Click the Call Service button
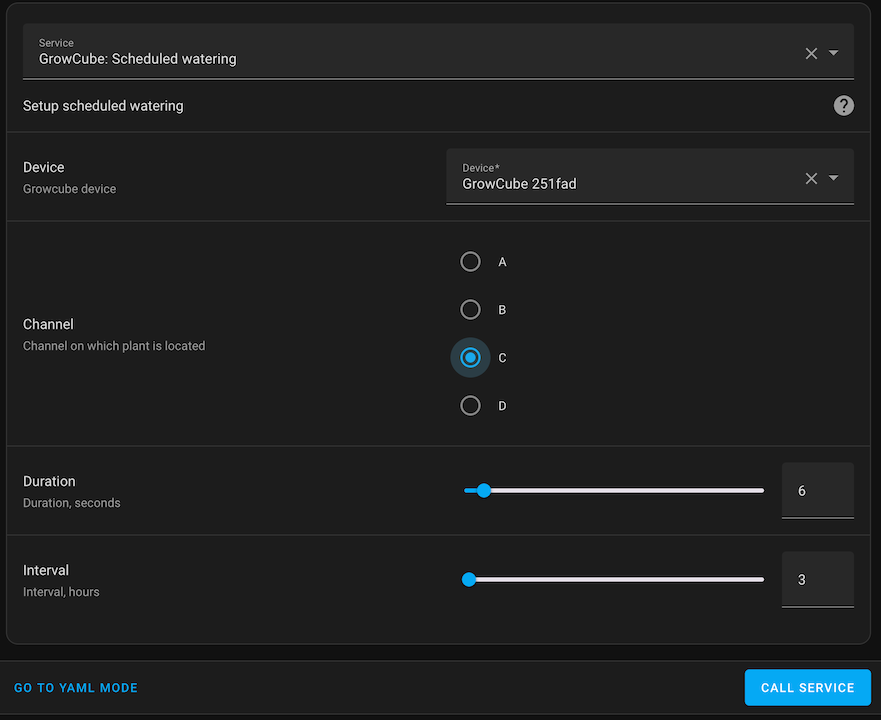 pos(807,687)
